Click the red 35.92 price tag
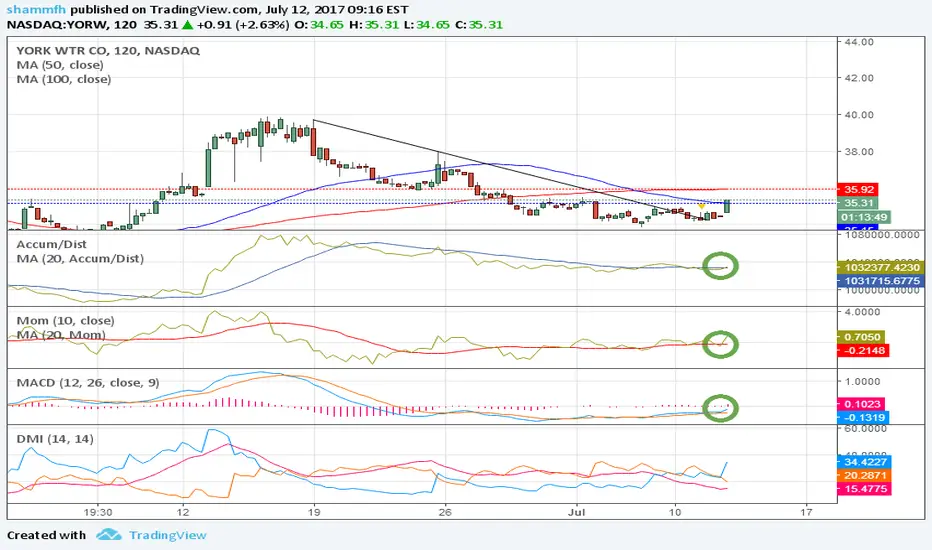The height and width of the screenshot is (550, 932). coord(859,190)
